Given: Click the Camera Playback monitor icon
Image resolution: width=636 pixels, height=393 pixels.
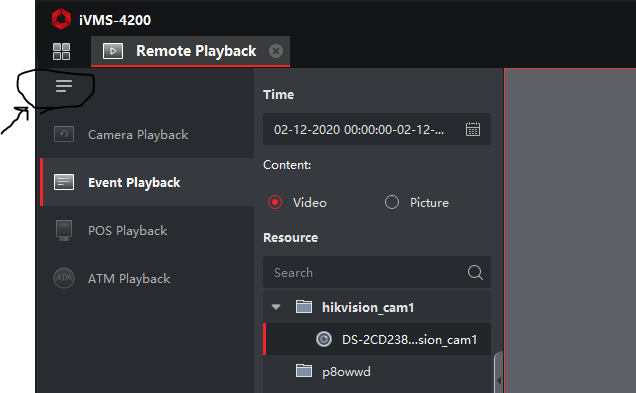Looking at the screenshot, I should (64, 134).
